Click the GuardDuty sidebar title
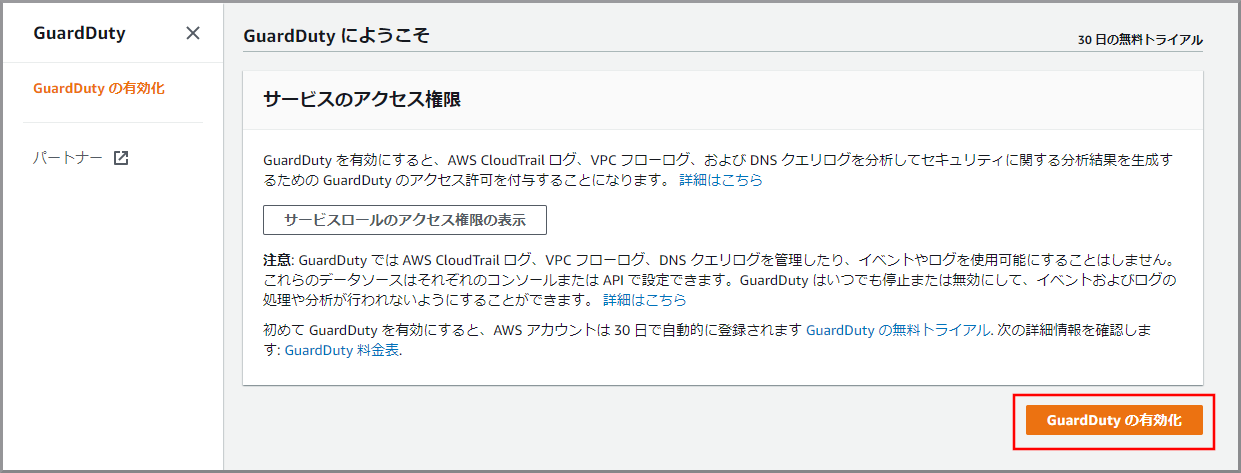The width and height of the screenshot is (1241, 473). [79, 33]
